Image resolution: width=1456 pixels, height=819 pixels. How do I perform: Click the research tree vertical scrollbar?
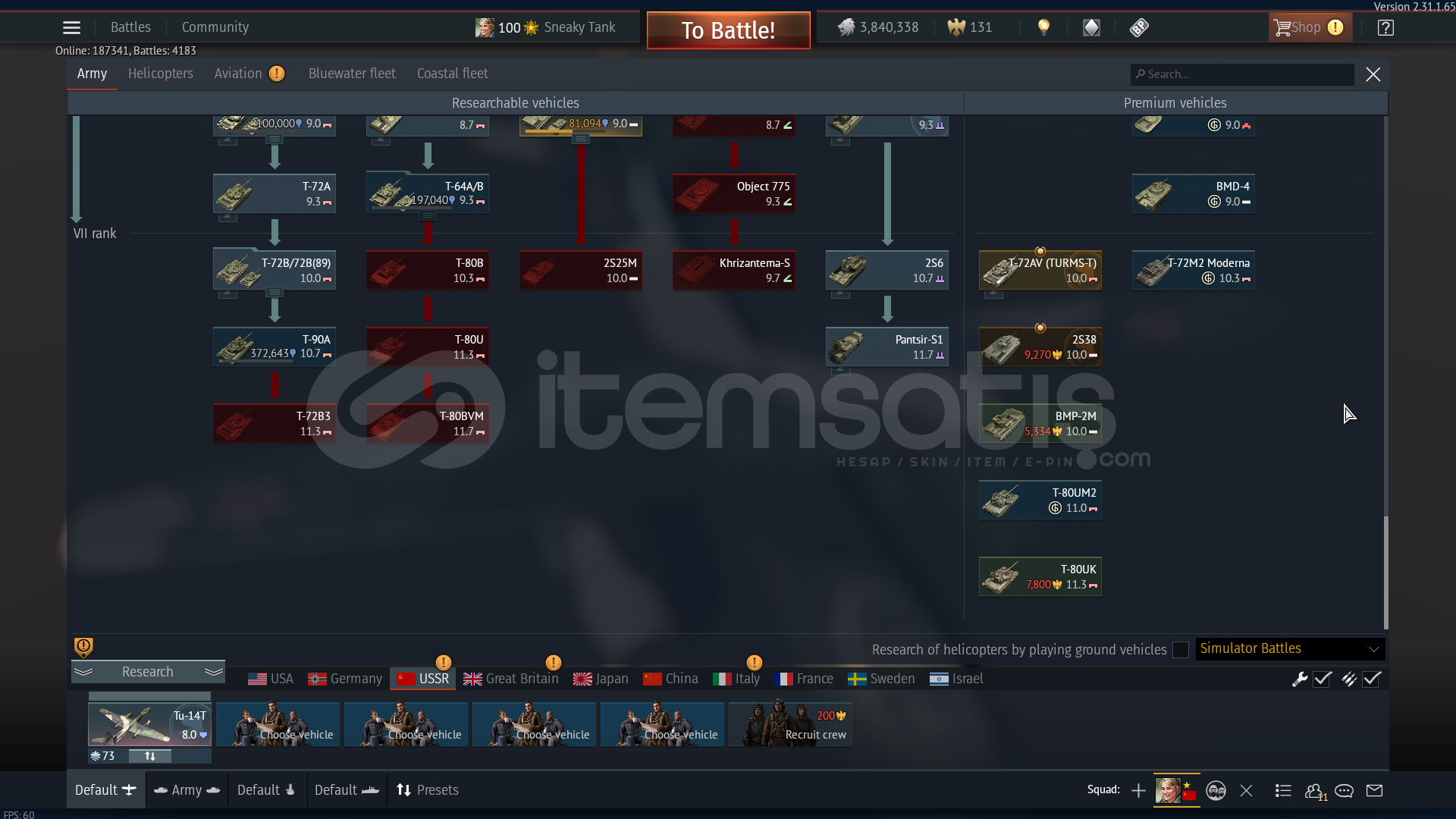[x=1385, y=573]
